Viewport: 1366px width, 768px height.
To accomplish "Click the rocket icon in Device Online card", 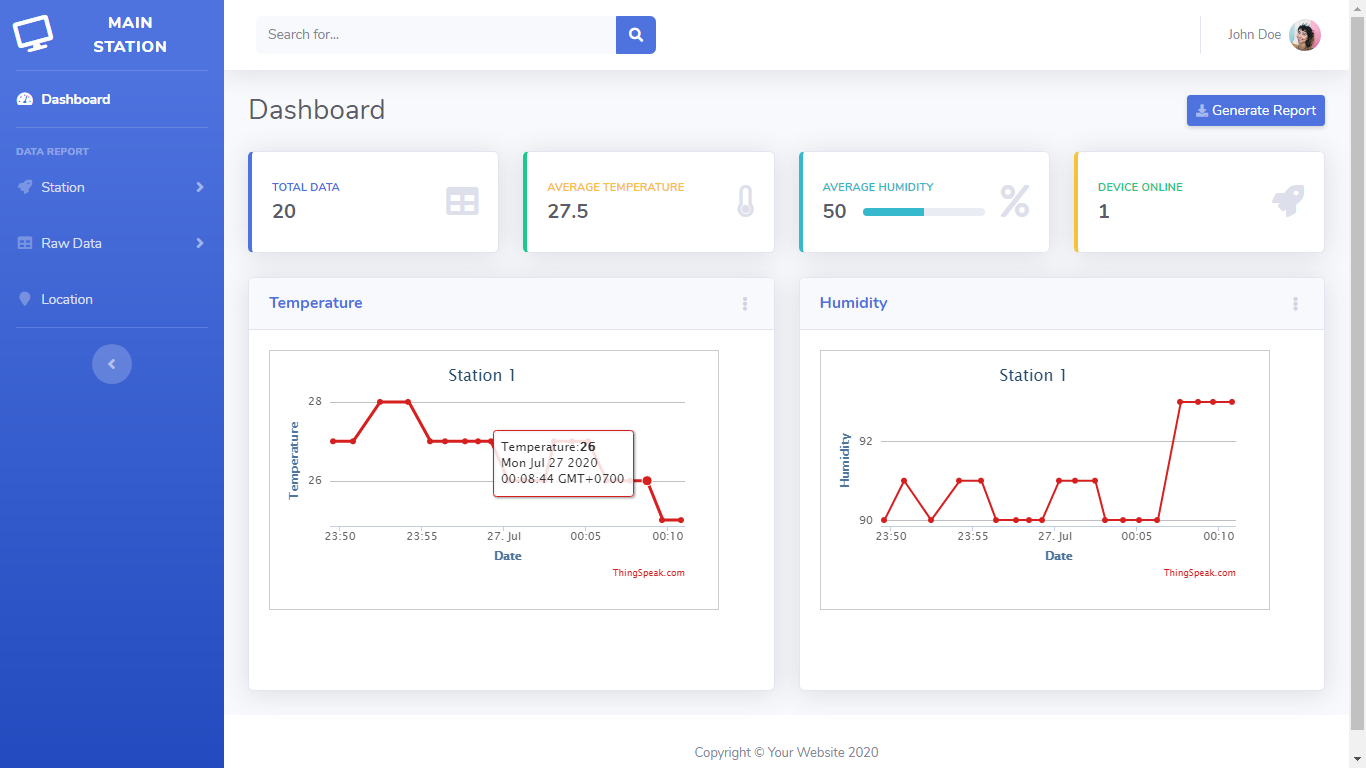I will pyautogui.click(x=1288, y=201).
